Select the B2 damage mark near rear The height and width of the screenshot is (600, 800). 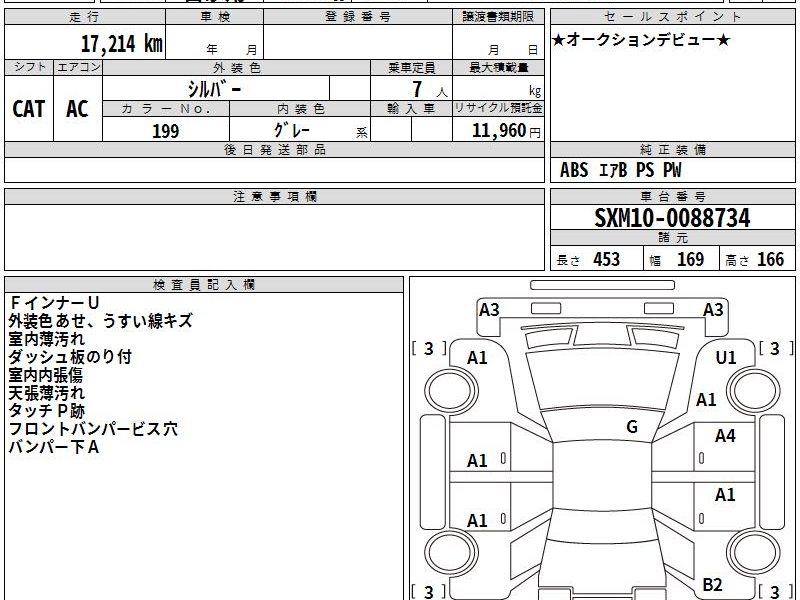(712, 585)
